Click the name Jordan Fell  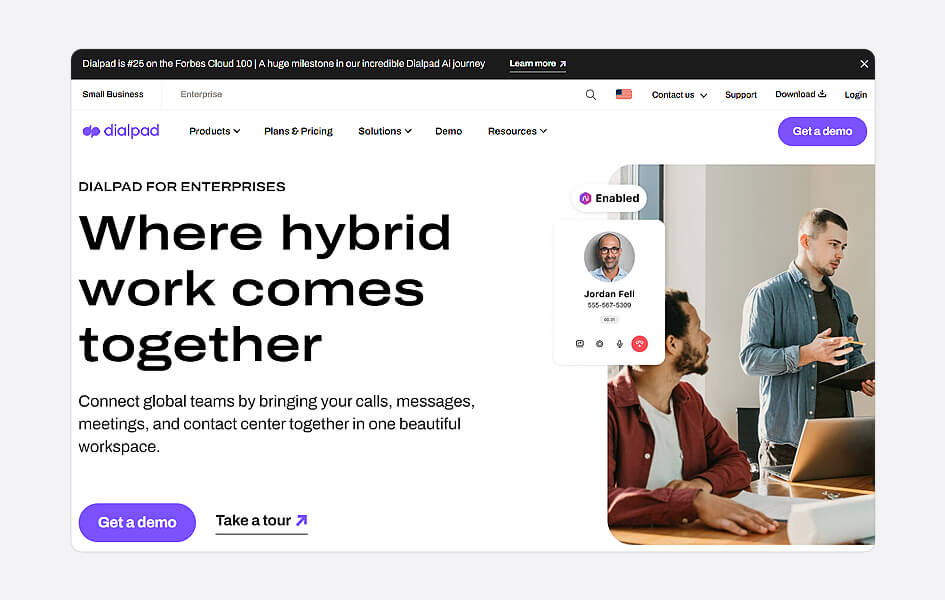click(x=609, y=294)
